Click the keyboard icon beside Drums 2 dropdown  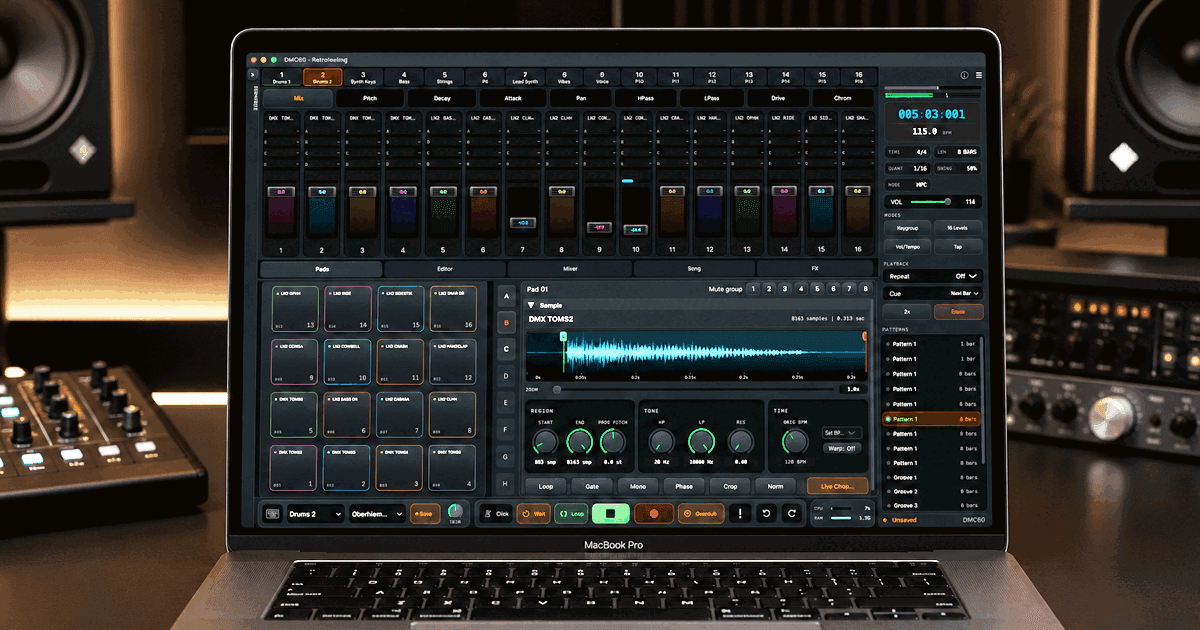[x=272, y=513]
